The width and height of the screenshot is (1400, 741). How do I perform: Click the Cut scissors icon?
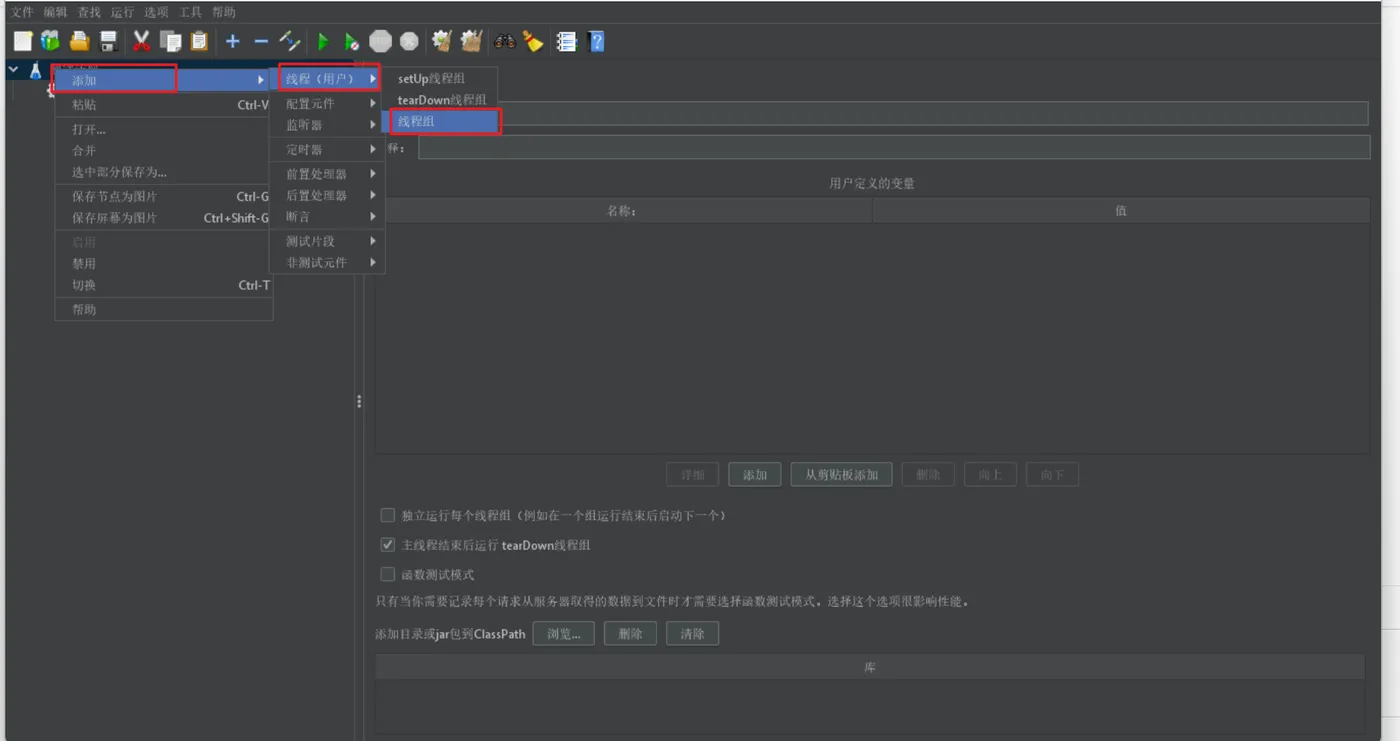point(141,41)
